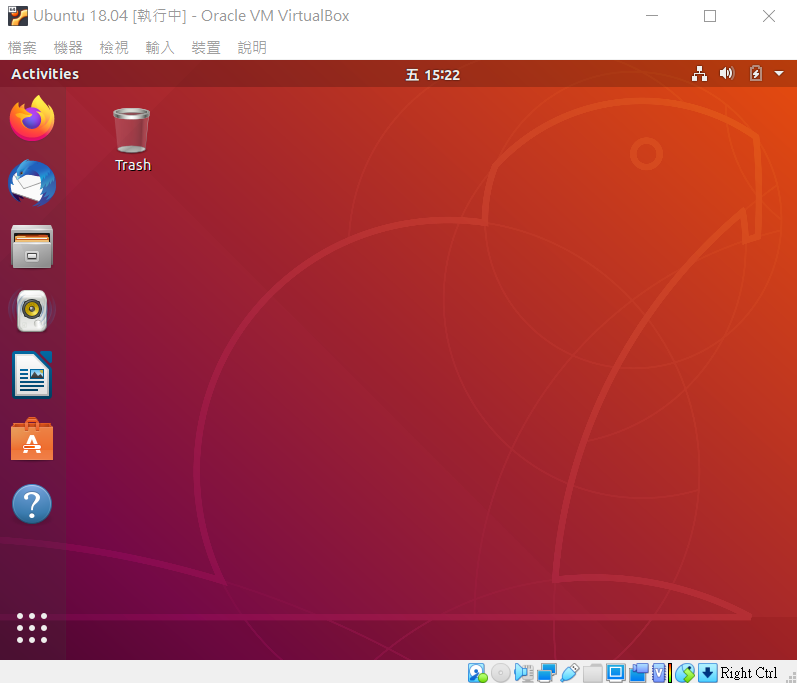Open the 裝置 menu in VirtualBox
This screenshot has width=797, height=683.
click(206, 48)
